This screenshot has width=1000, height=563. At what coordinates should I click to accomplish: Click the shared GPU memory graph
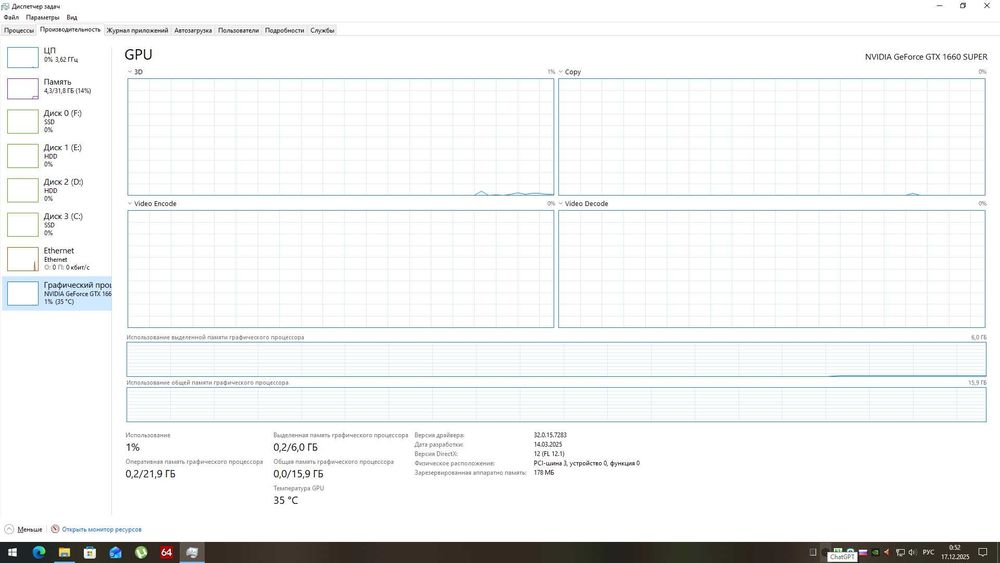pos(556,405)
